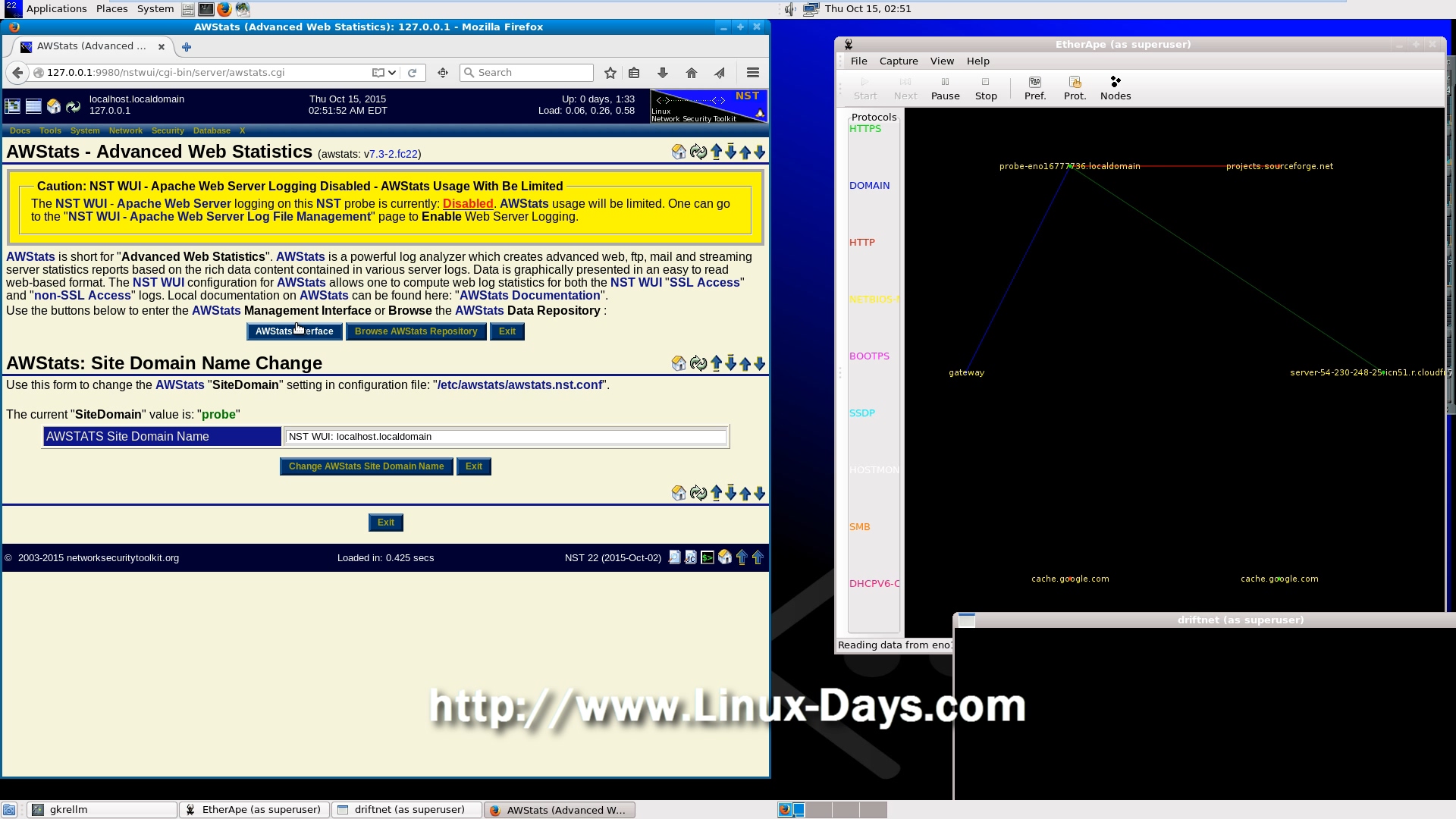Image resolution: width=1456 pixels, height=819 pixels.
Task: Click the bottom centered Exit button
Action: pos(386,522)
